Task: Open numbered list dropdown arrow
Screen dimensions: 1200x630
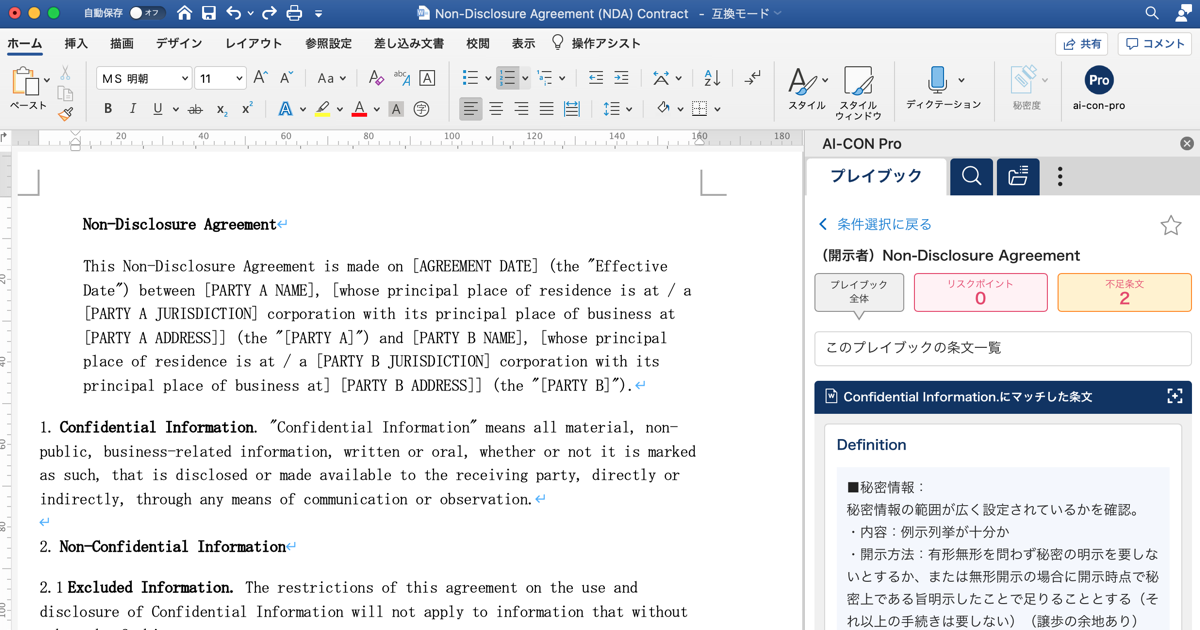Action: pos(525,78)
